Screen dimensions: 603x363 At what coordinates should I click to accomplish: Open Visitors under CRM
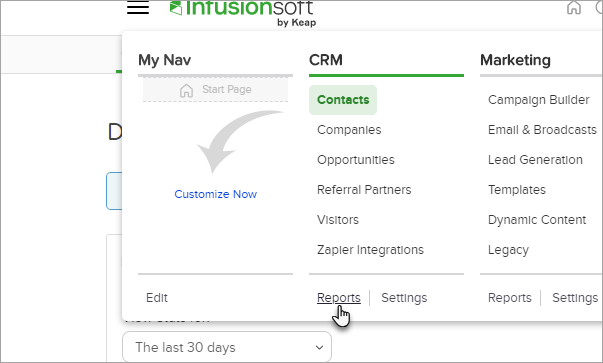tap(338, 220)
